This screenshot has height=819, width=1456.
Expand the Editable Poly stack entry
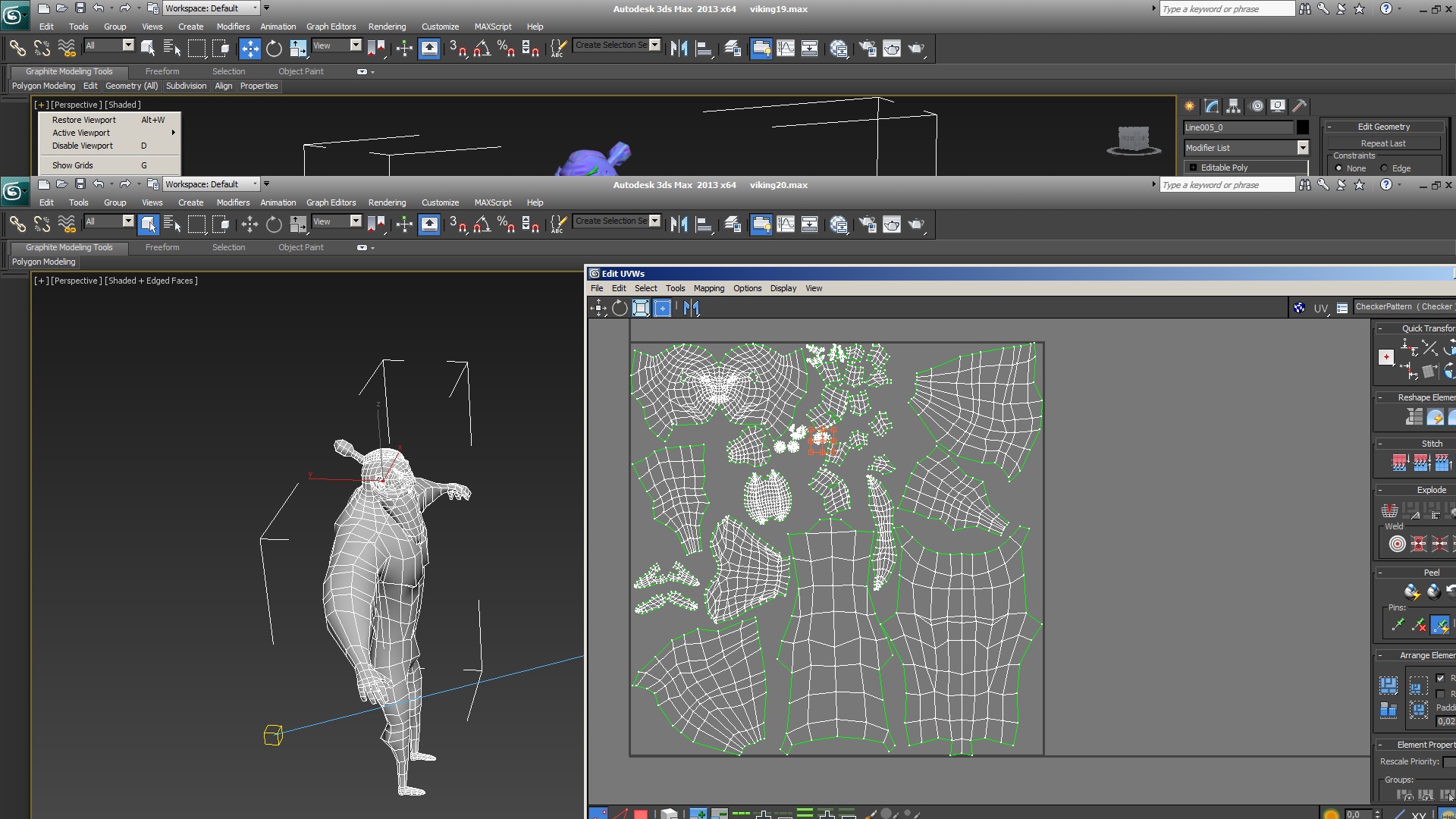[1193, 168]
